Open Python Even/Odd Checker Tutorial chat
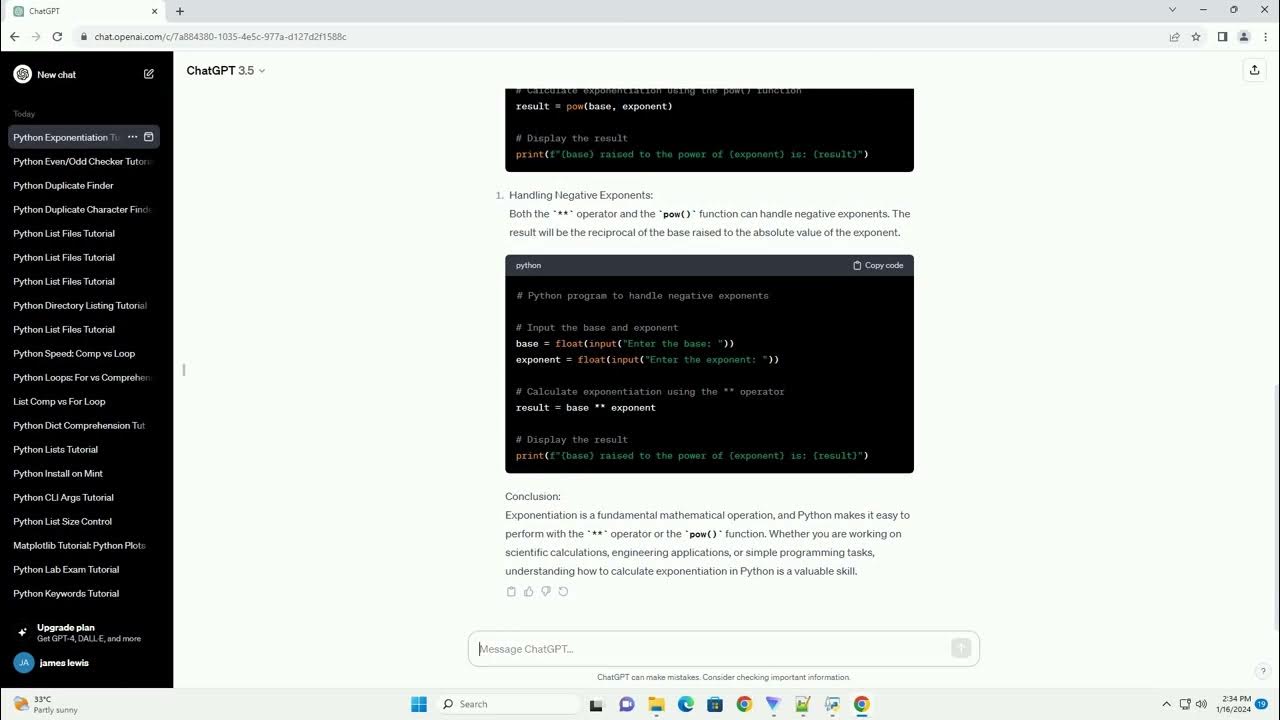 (82, 161)
